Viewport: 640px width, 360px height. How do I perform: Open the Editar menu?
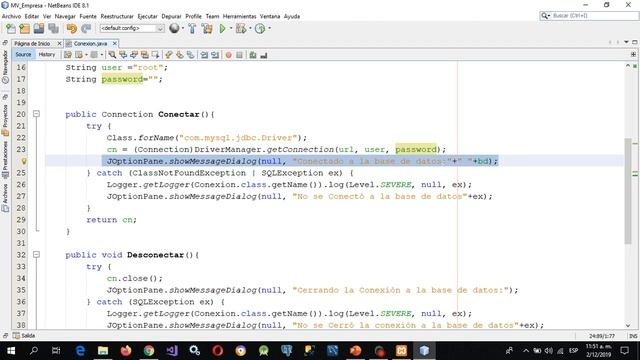[x=32, y=16]
